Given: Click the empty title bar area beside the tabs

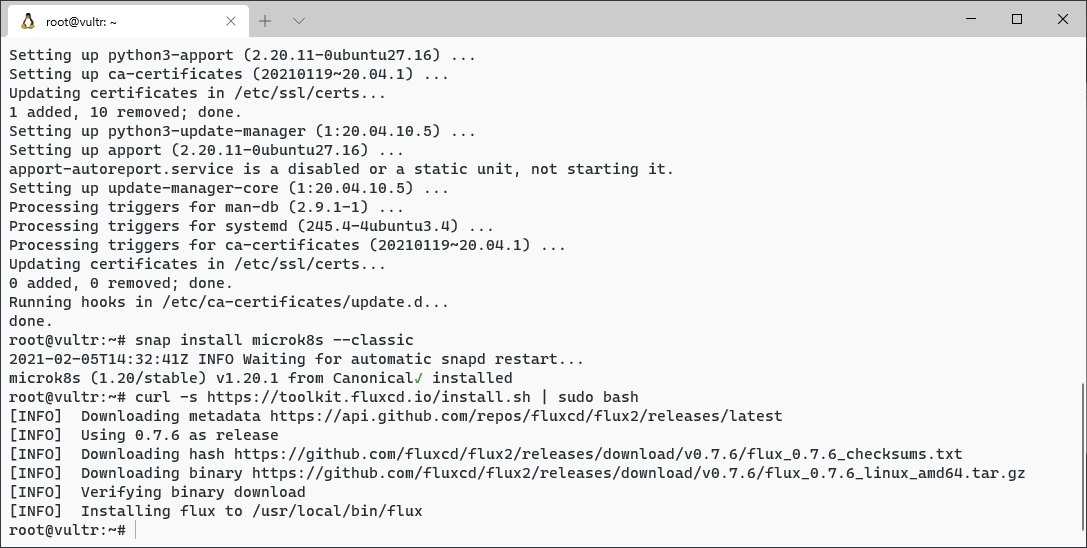Looking at the screenshot, I should point(624,19).
